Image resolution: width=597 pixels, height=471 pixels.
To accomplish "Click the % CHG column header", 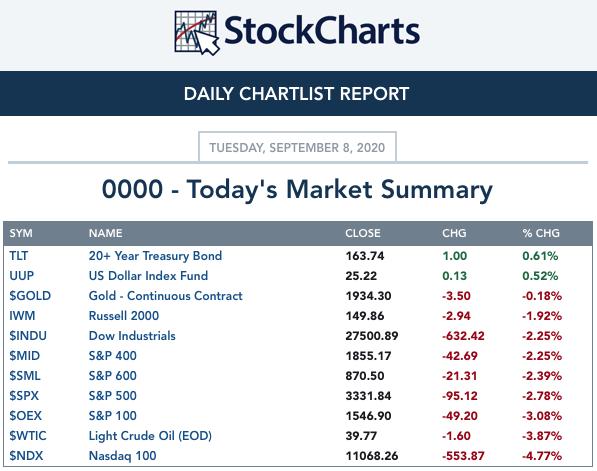I will 541,233.
